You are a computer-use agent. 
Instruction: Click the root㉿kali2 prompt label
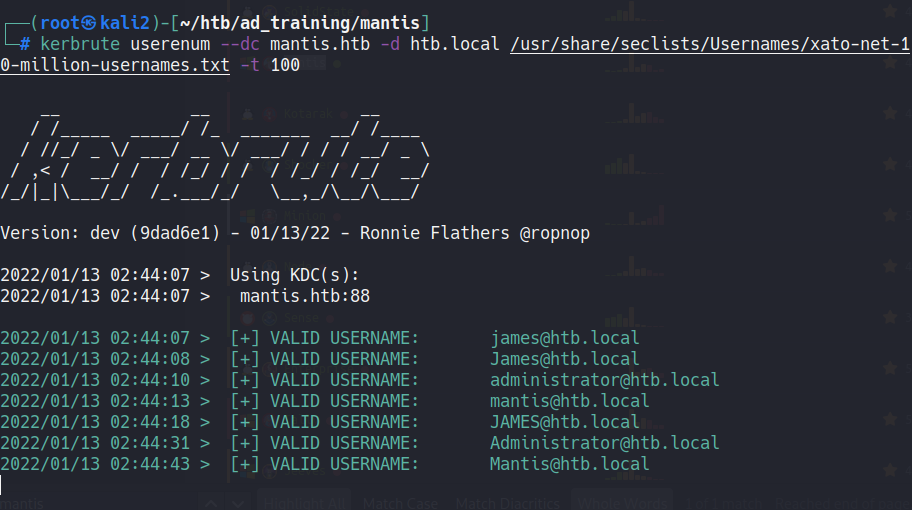click(x=97, y=22)
